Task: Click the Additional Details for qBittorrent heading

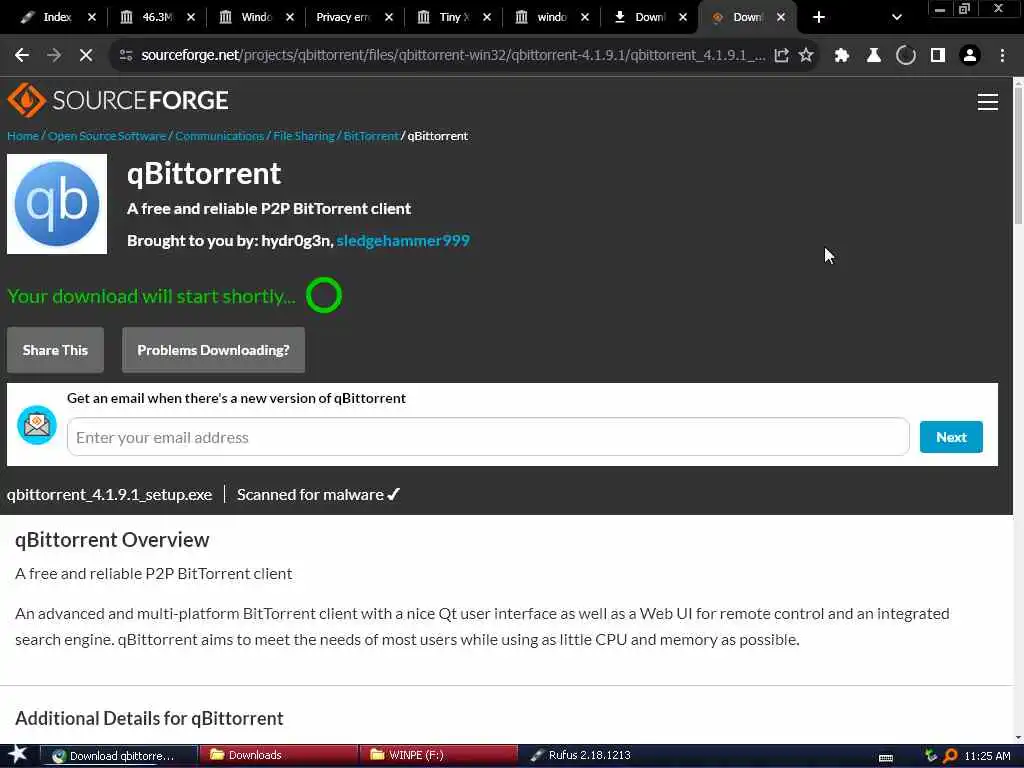Action: coord(149,718)
